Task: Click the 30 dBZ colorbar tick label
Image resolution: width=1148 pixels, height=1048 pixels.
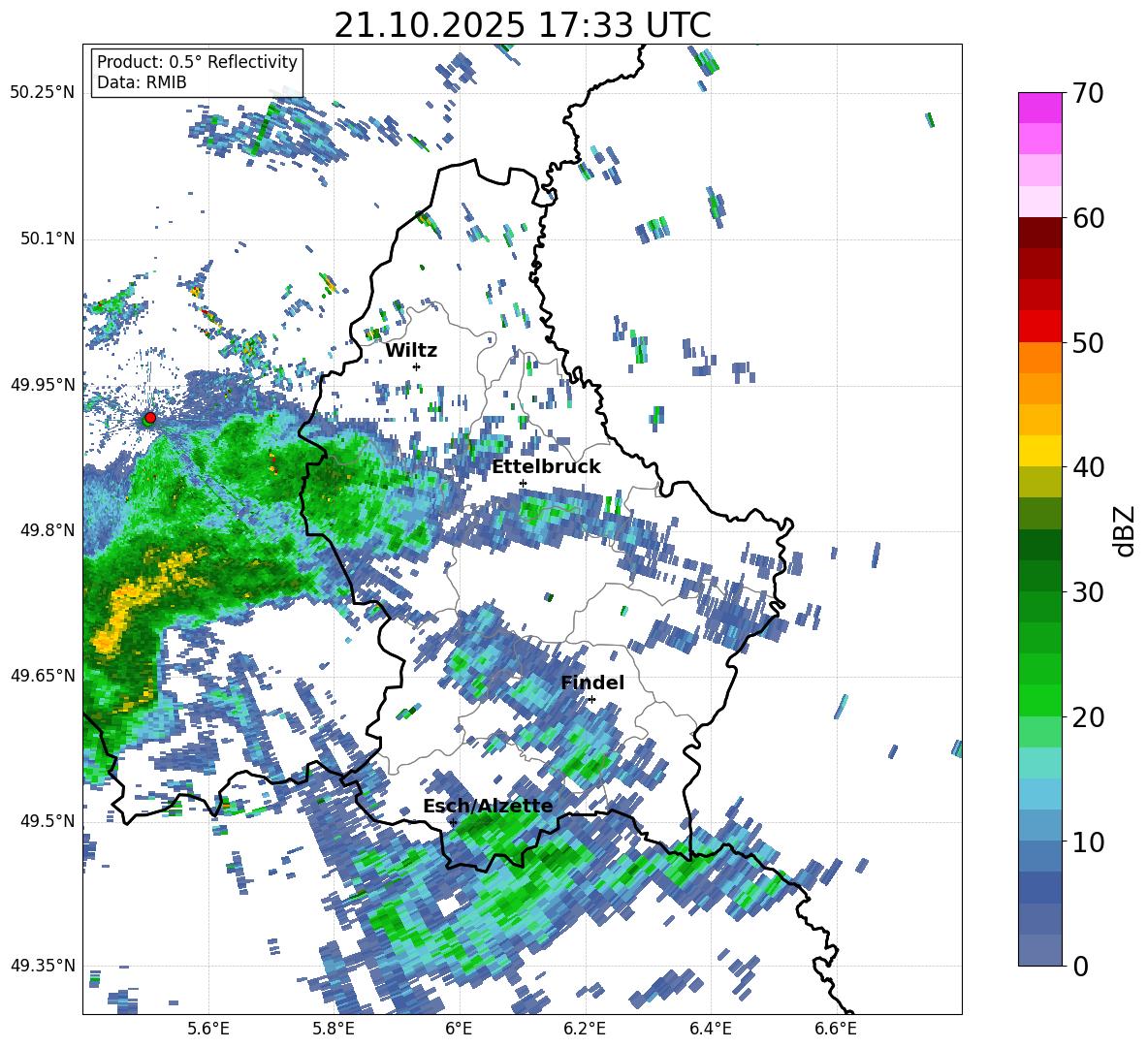Action: 1087,592
